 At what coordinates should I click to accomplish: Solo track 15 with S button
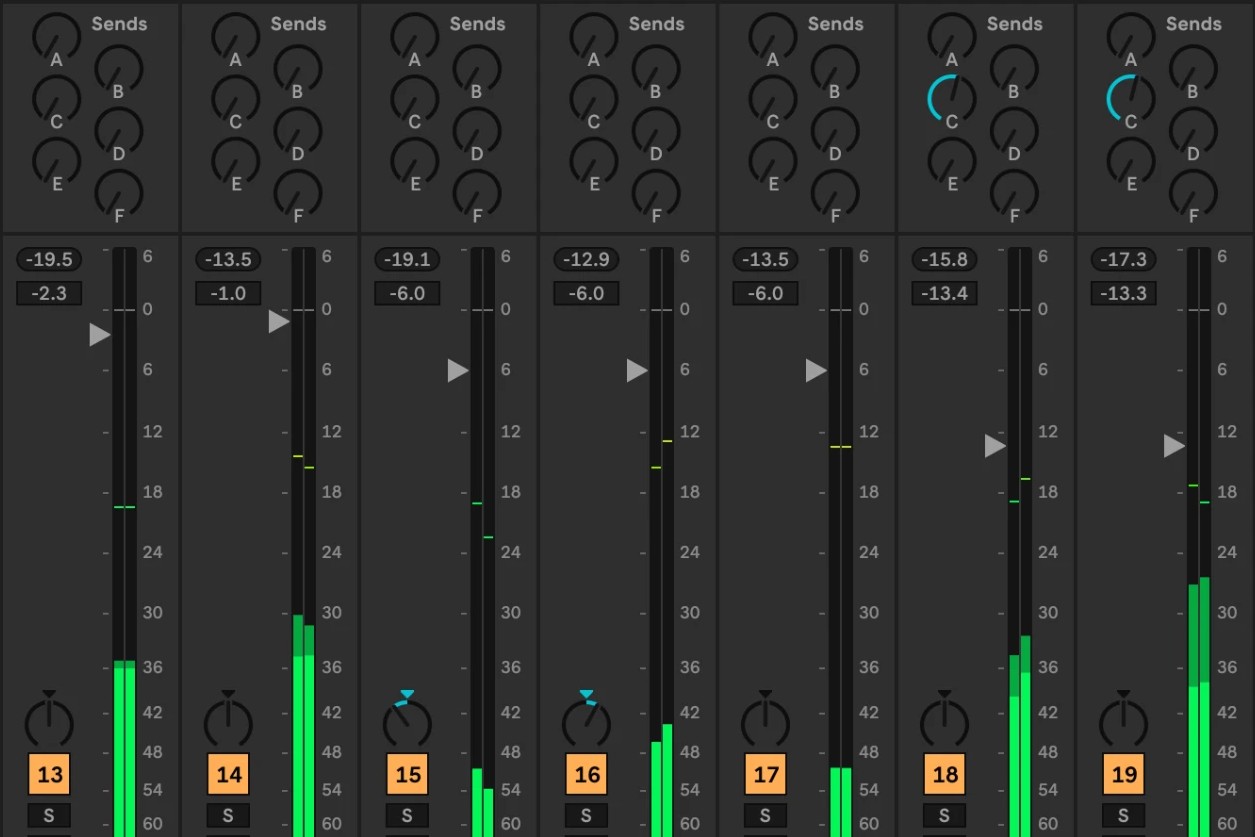click(407, 816)
